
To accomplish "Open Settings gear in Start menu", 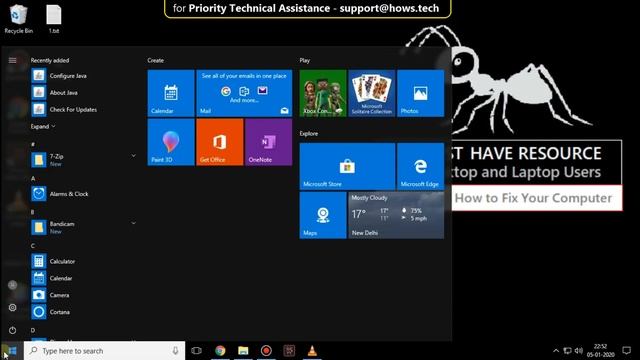I will 13,307.
